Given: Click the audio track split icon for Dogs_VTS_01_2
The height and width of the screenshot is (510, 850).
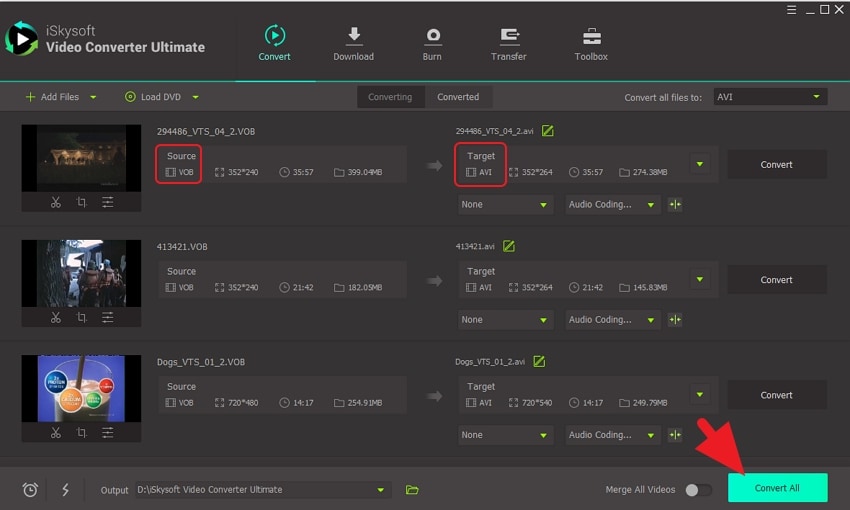Looking at the screenshot, I should (x=675, y=435).
